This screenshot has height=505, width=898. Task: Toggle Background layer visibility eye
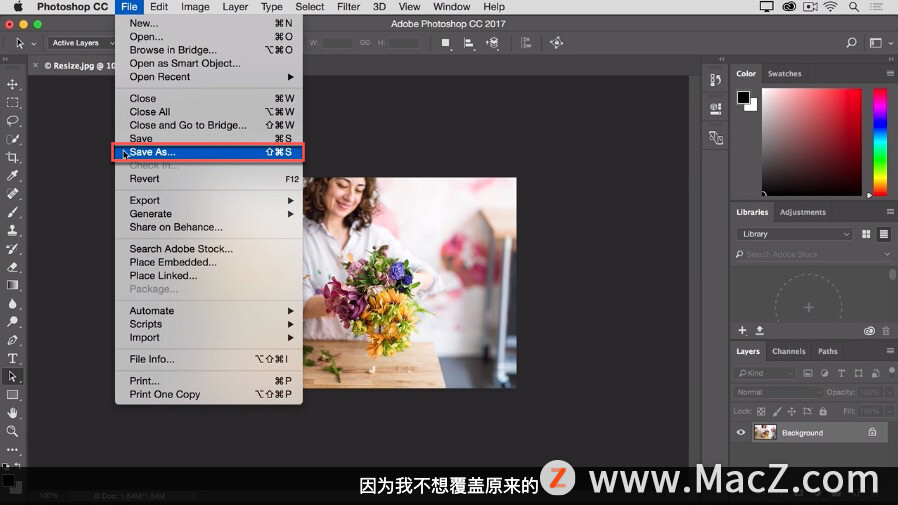click(741, 433)
